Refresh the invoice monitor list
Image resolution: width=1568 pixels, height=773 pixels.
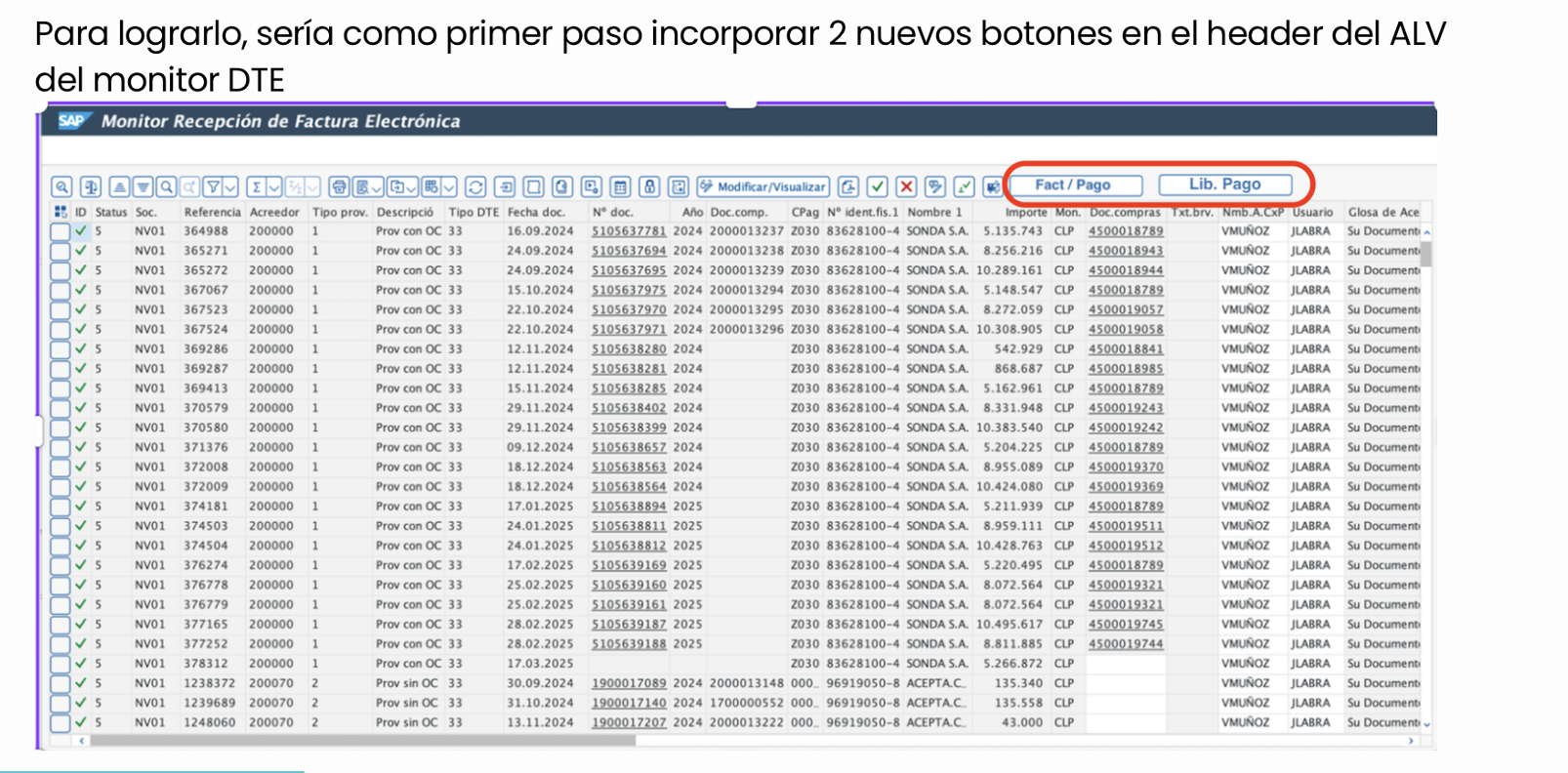tap(475, 186)
